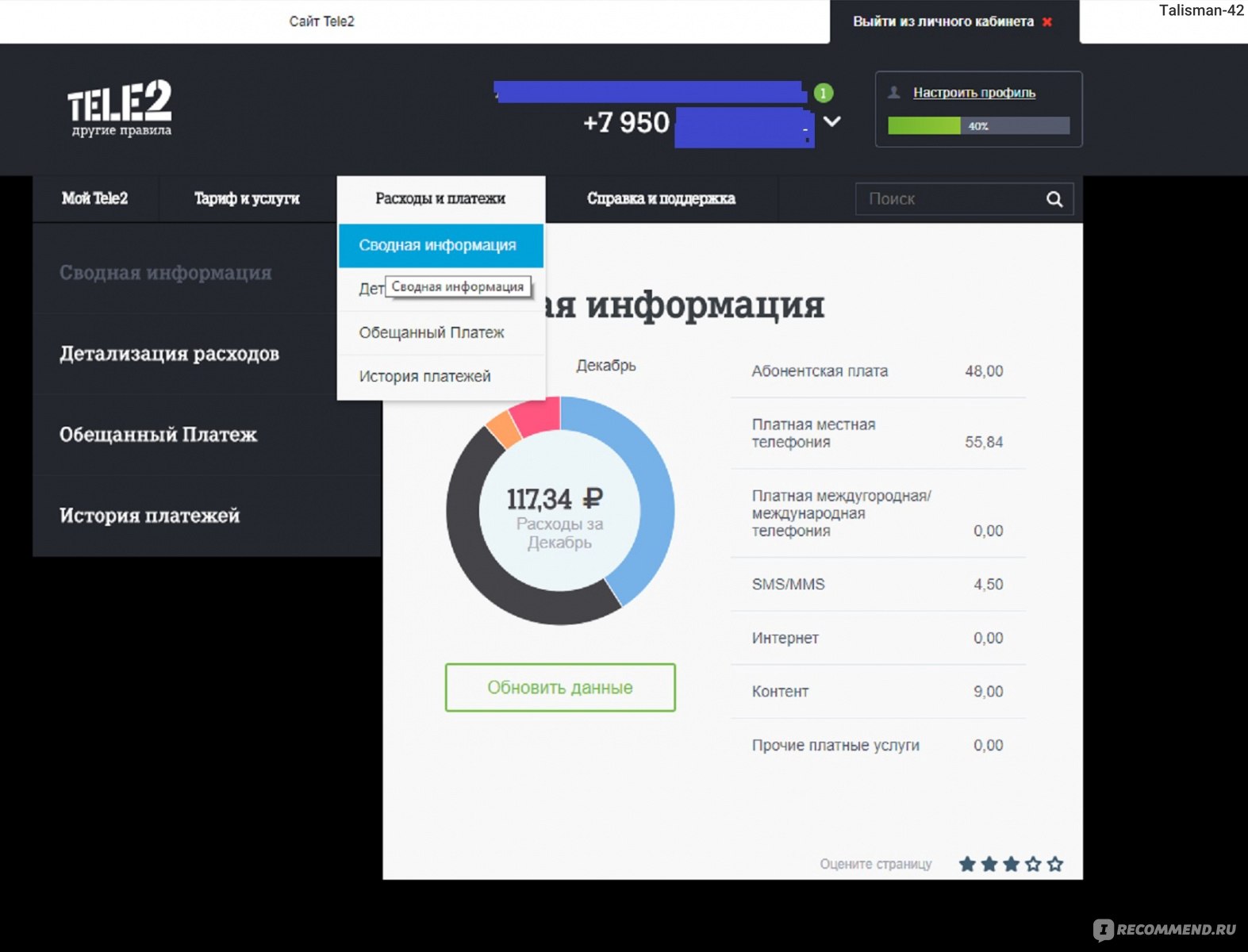Rate the page with the fourth star
Screen dimensions: 1248x952
(1033, 864)
